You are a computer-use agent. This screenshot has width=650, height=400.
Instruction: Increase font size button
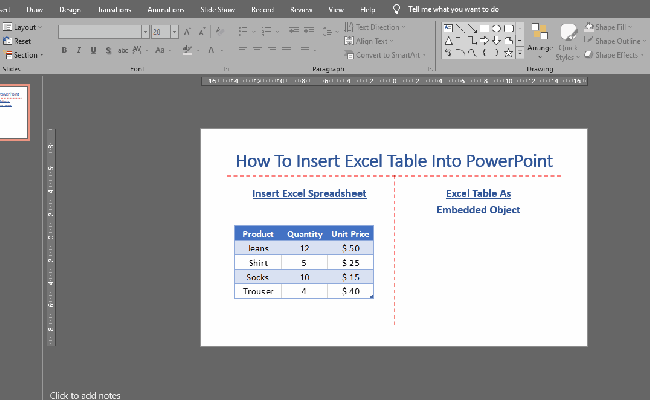click(x=187, y=32)
